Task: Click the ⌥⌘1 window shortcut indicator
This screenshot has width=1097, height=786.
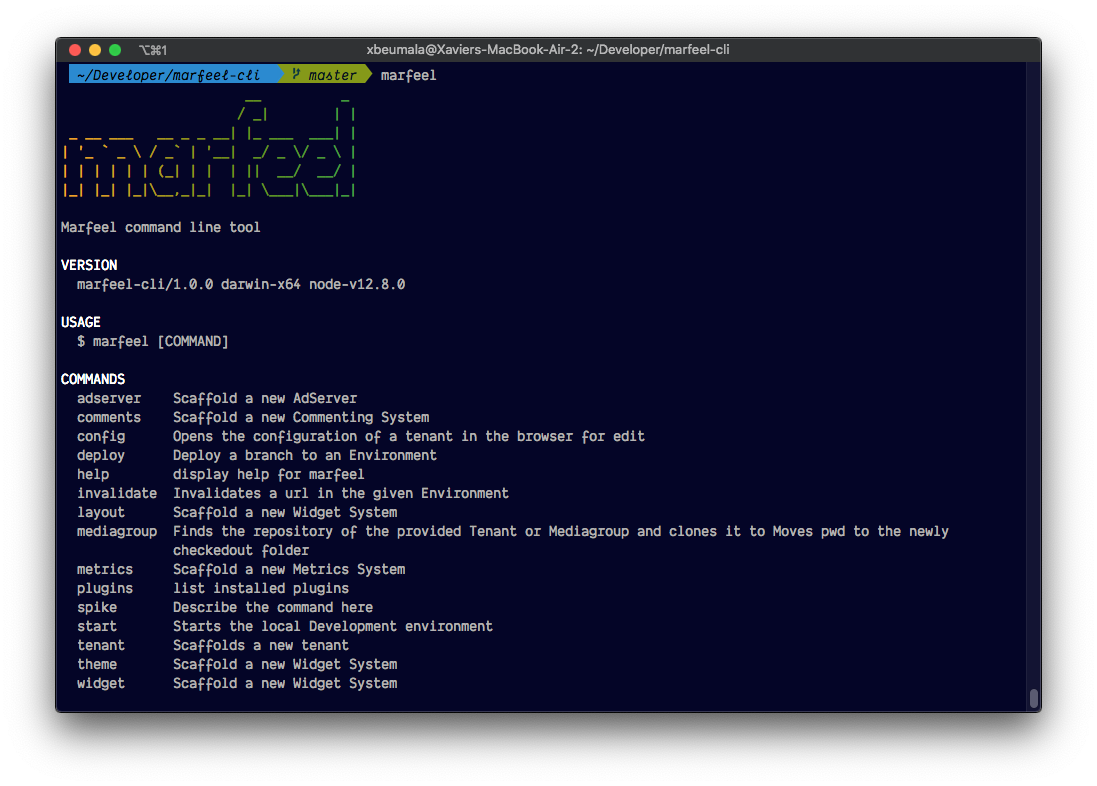Action: (153, 50)
